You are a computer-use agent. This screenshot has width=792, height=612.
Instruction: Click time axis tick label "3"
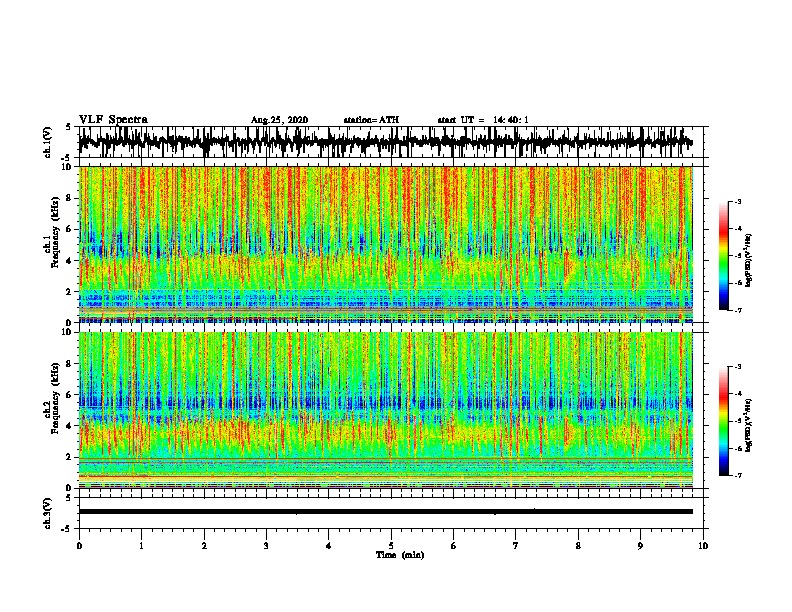[x=266, y=546]
